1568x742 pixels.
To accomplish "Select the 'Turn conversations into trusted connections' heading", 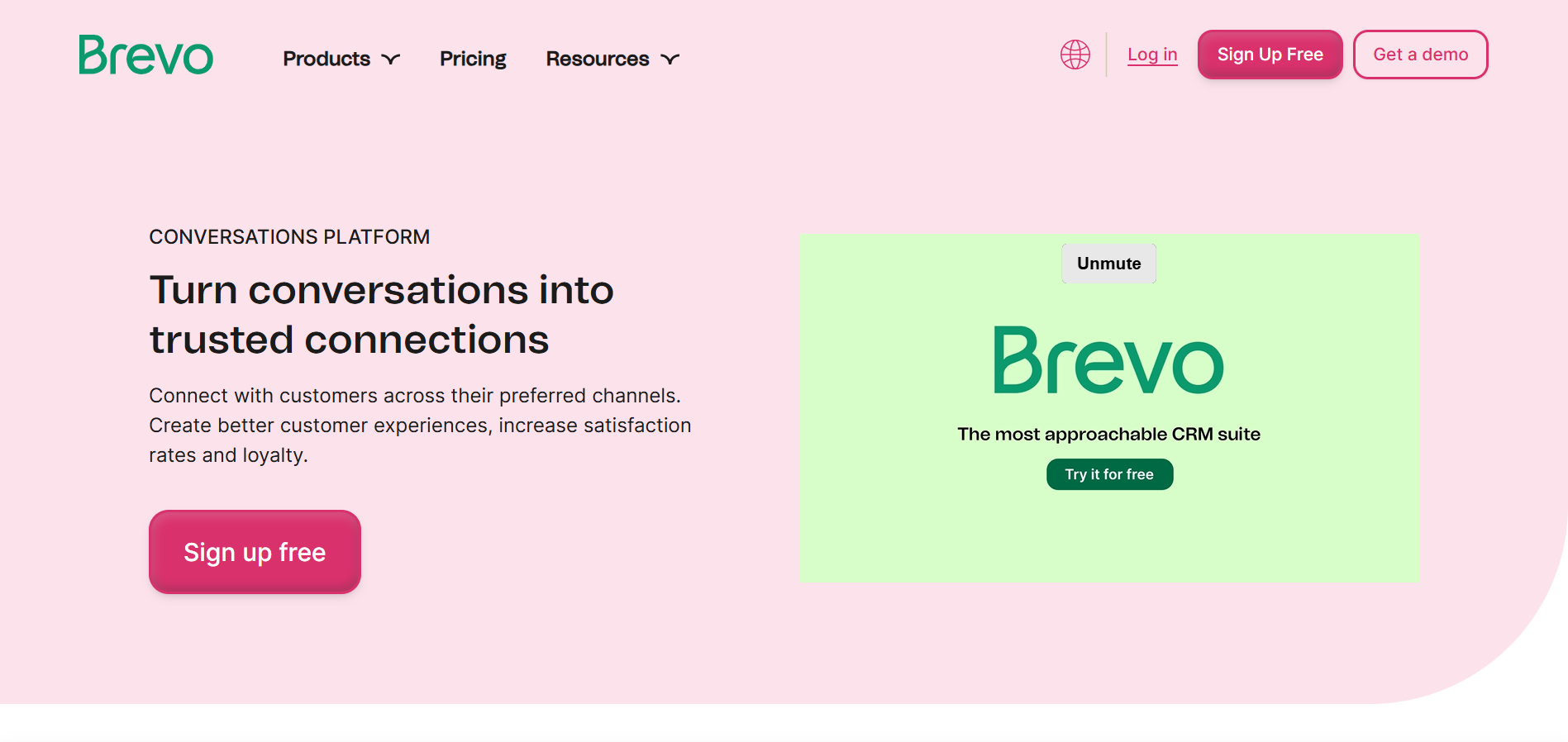I will coord(382,315).
